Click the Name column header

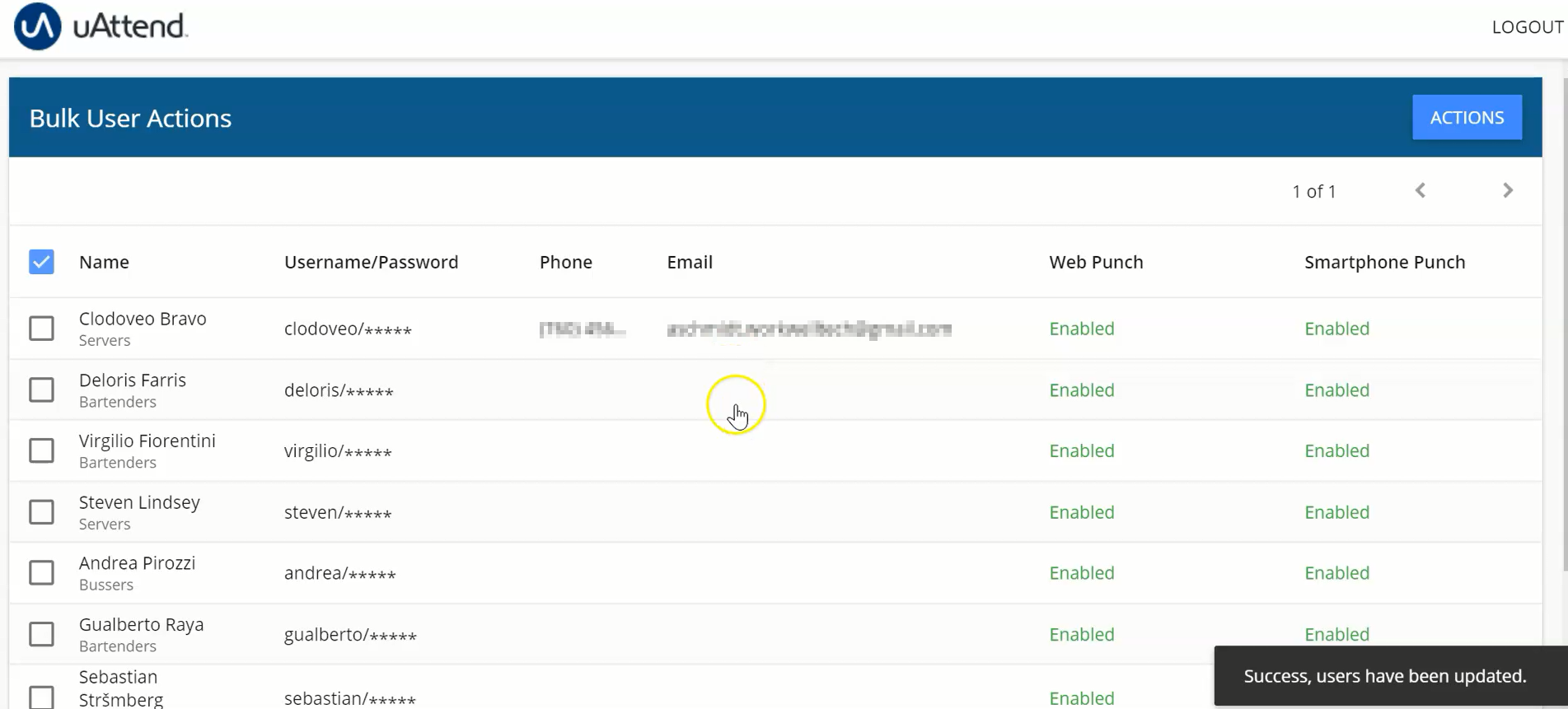[104, 262]
